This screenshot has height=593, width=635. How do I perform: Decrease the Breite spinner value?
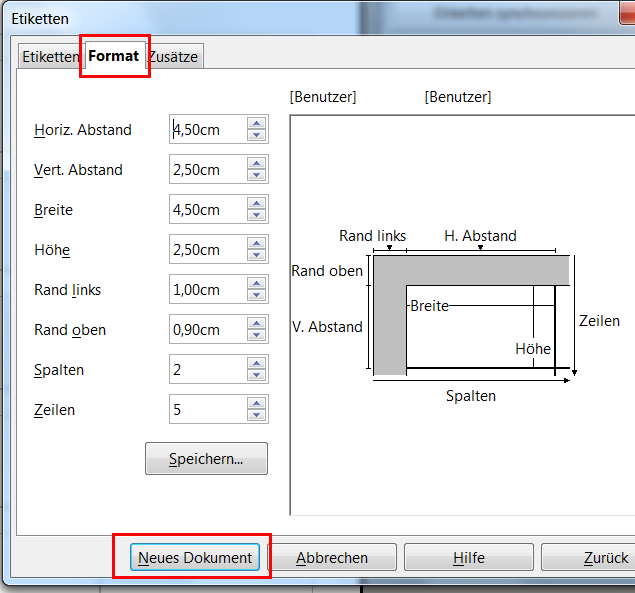click(257, 215)
